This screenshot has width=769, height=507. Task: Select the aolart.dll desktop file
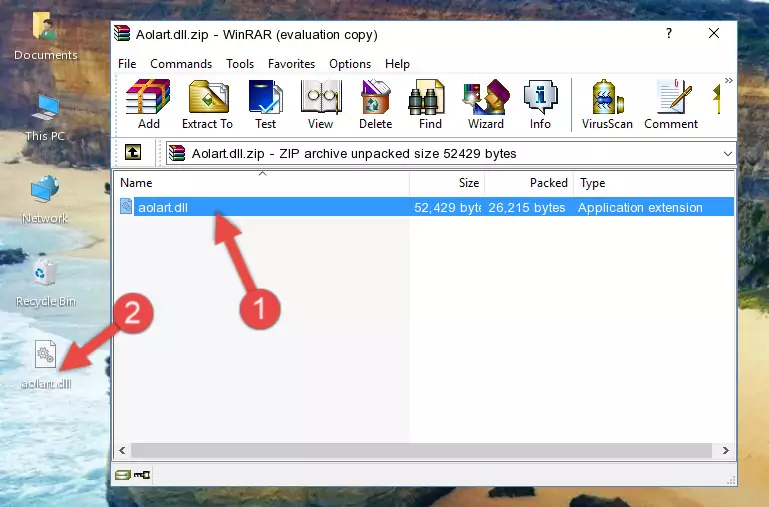pos(46,365)
